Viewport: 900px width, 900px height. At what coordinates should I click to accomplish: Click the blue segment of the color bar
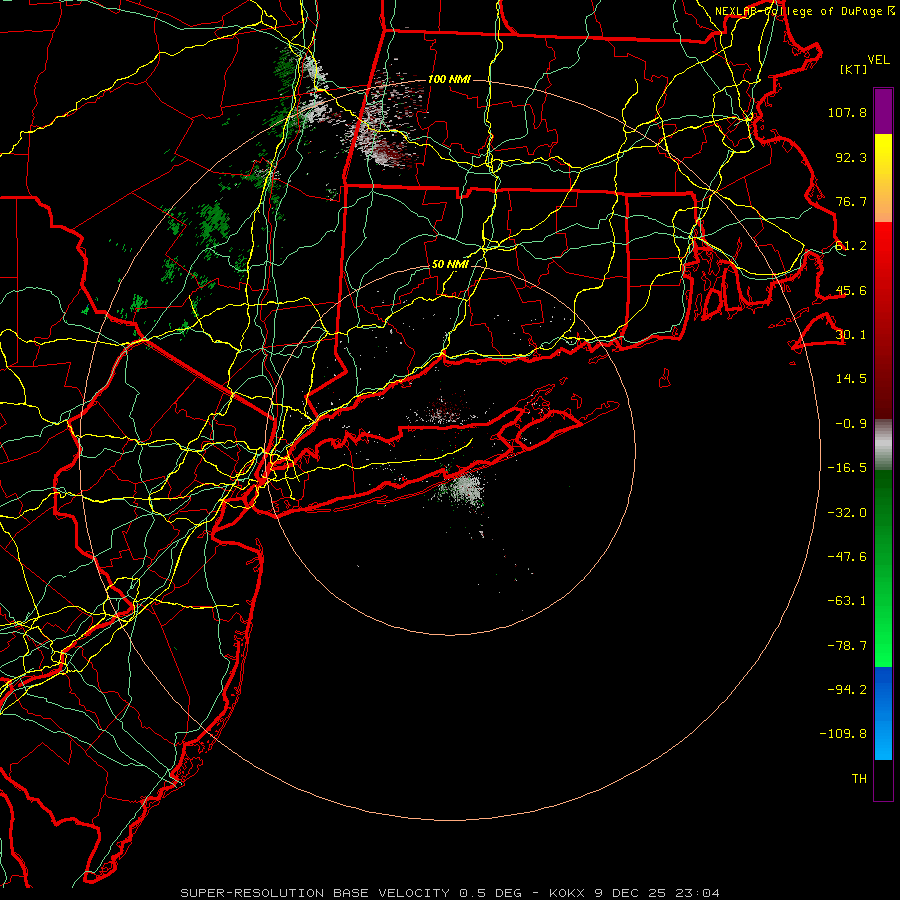[x=883, y=713]
